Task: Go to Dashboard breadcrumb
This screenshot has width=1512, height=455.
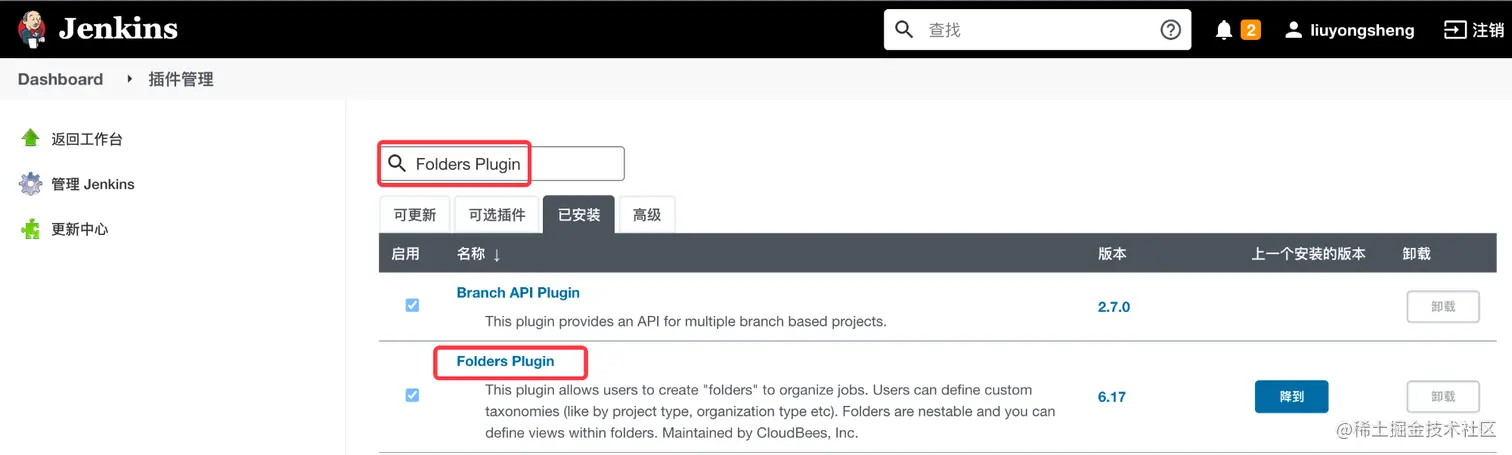Action: point(60,79)
